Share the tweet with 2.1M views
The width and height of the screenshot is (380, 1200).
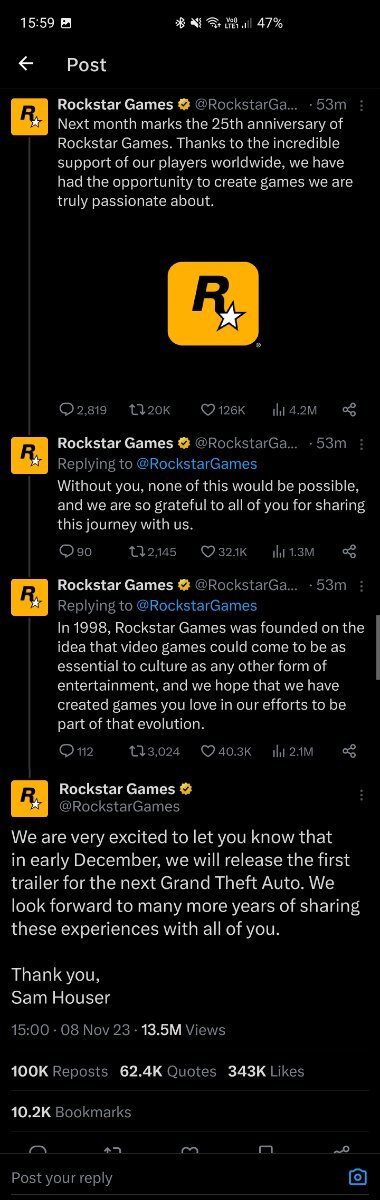[x=349, y=751]
